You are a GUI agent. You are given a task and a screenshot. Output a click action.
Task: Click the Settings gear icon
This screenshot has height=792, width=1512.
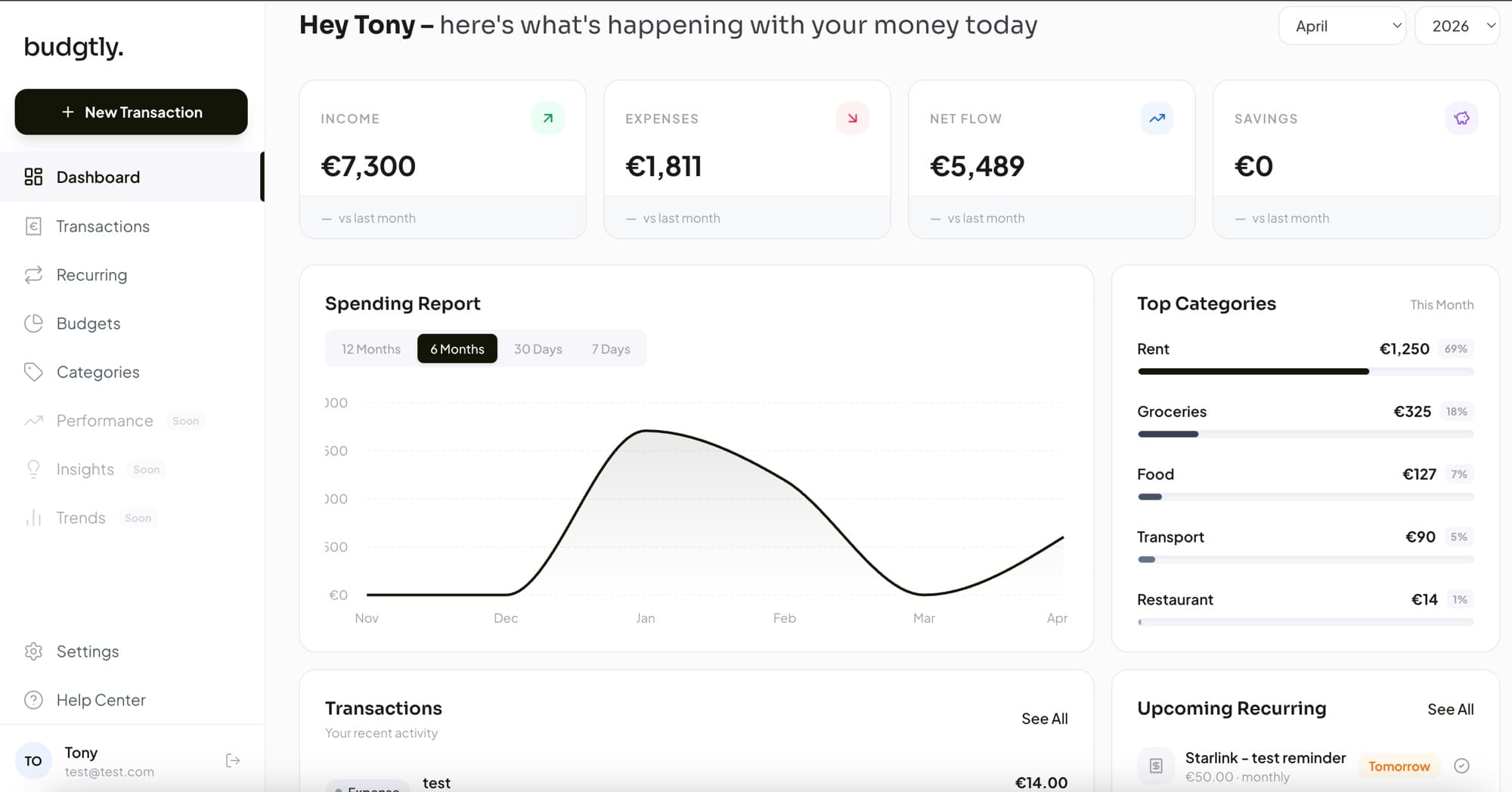point(33,651)
